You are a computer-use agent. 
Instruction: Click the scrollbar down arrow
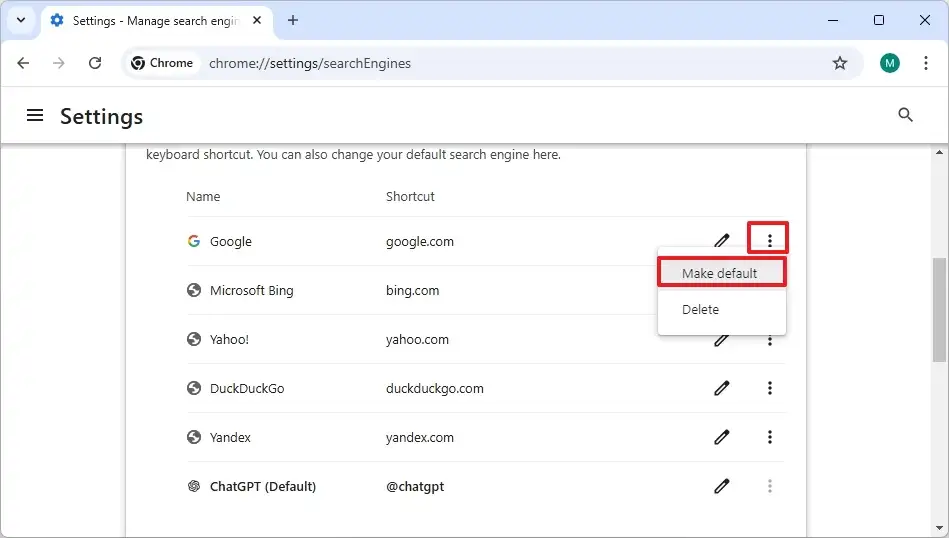[x=939, y=528]
